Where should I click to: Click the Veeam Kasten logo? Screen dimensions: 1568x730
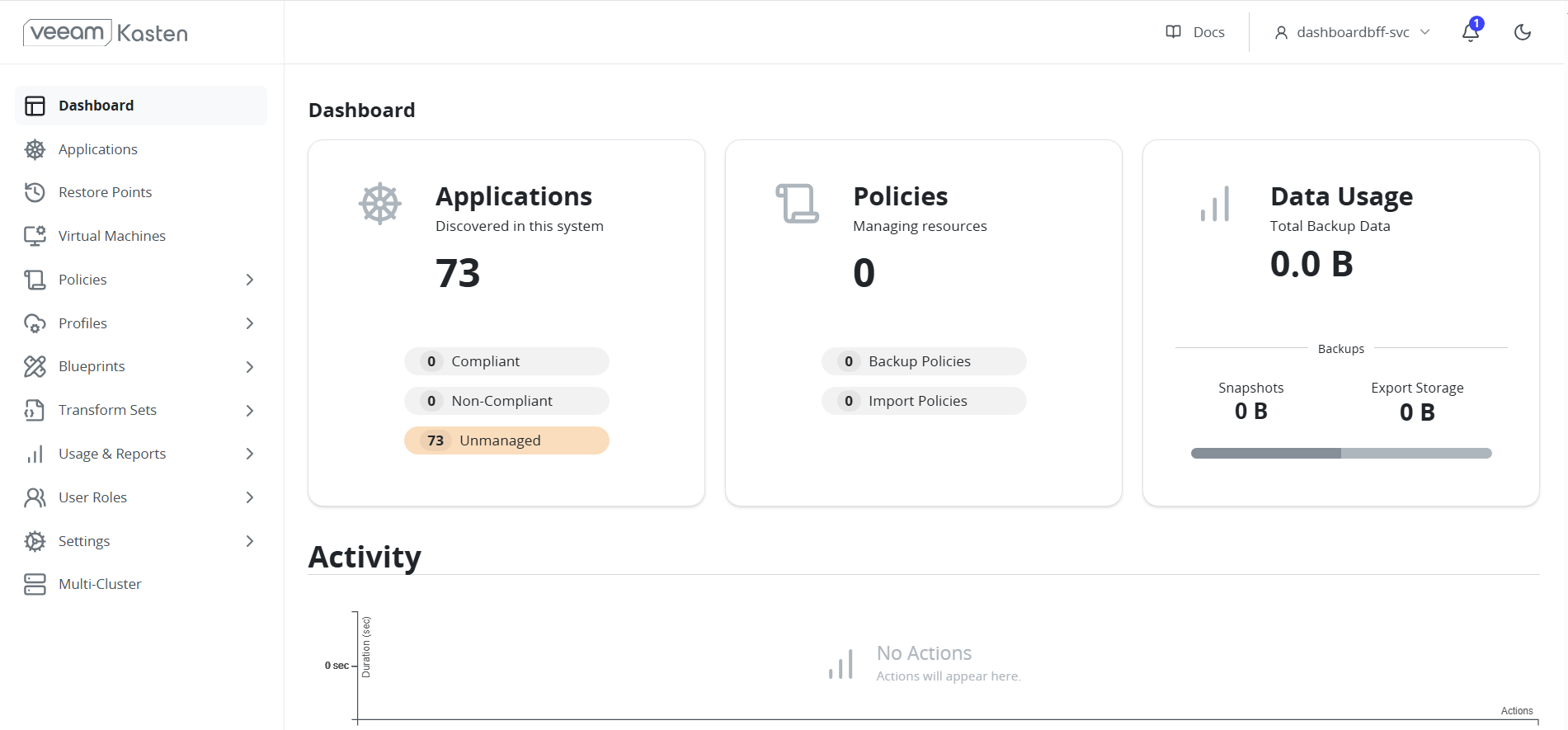pyautogui.click(x=106, y=32)
